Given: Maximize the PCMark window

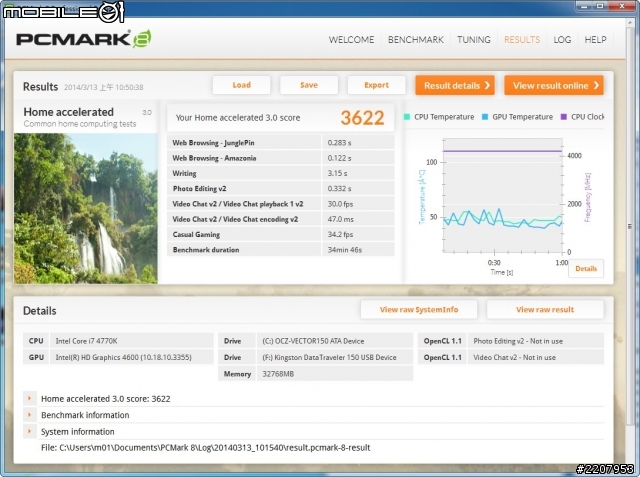Looking at the screenshot, I should 600,6.
